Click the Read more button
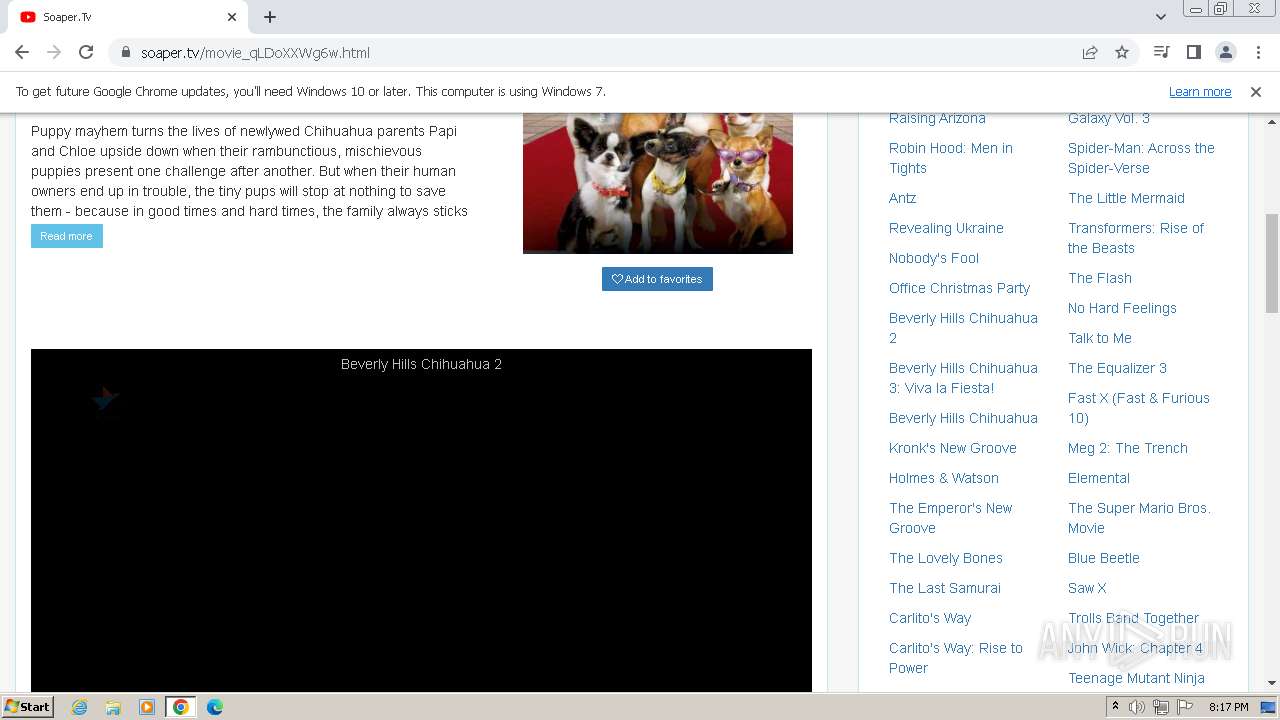Screen dimensions: 1280x720 pyautogui.click(x=66, y=236)
